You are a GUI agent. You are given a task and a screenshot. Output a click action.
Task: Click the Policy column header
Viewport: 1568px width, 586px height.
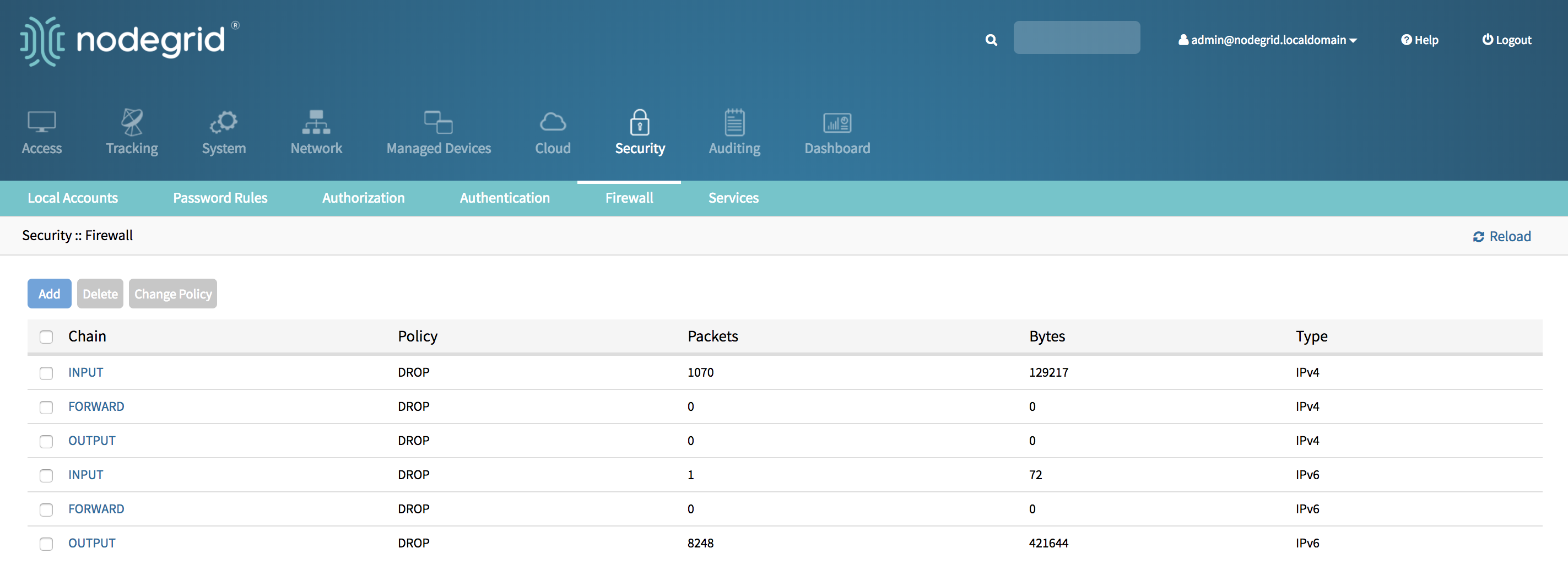tap(418, 336)
